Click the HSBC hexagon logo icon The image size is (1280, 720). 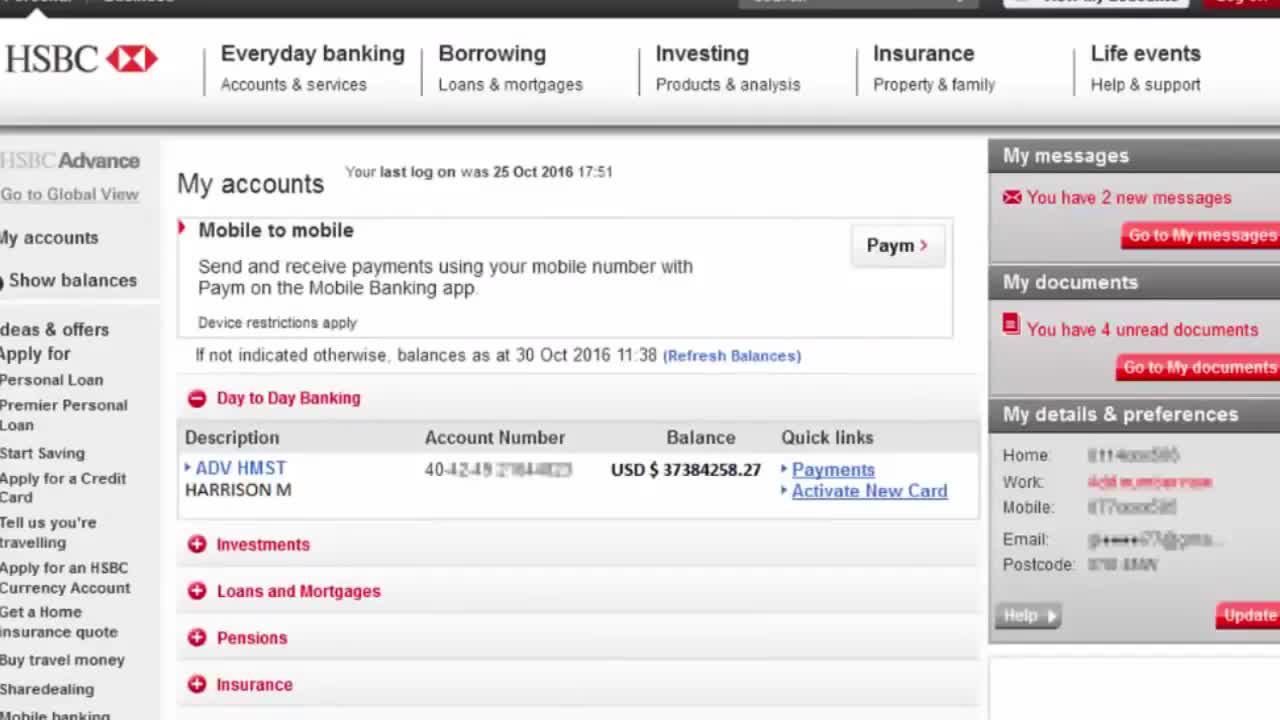pyautogui.click(x=132, y=59)
